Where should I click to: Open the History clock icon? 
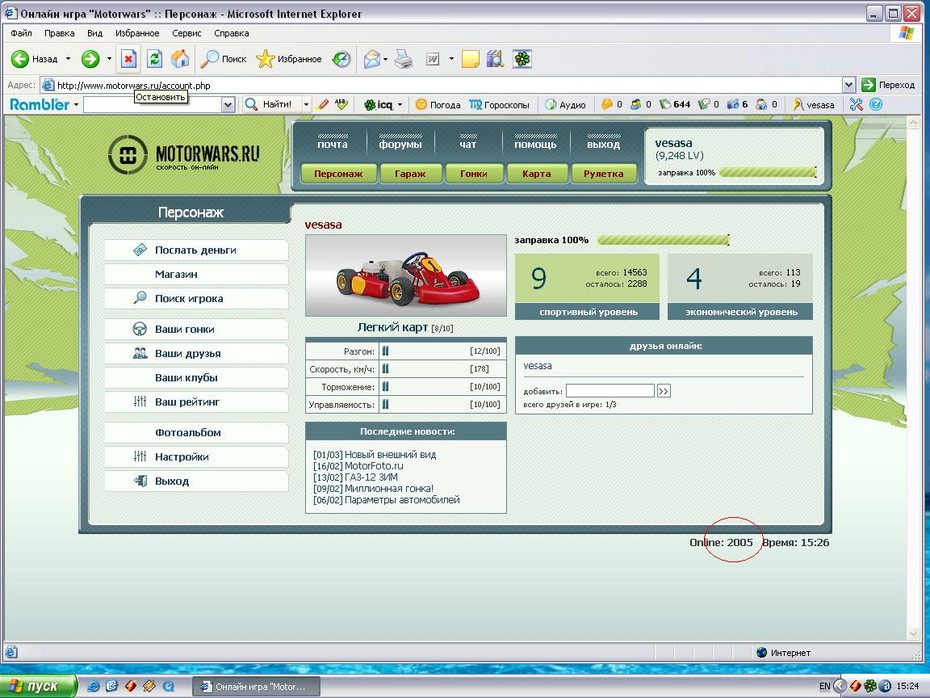[341, 59]
